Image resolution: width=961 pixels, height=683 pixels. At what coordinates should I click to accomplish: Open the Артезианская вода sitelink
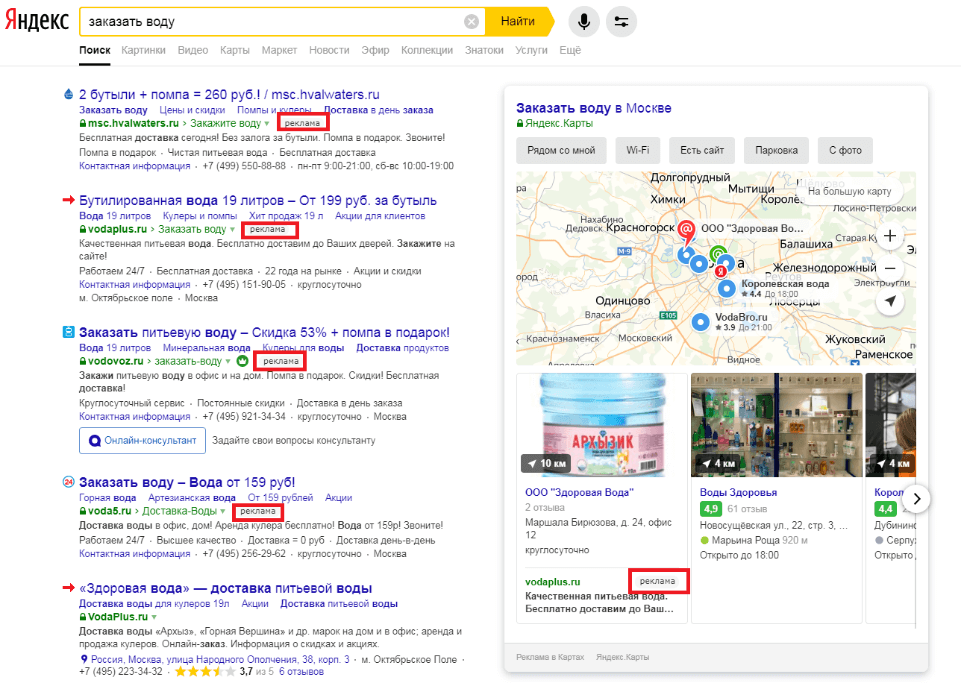192,498
